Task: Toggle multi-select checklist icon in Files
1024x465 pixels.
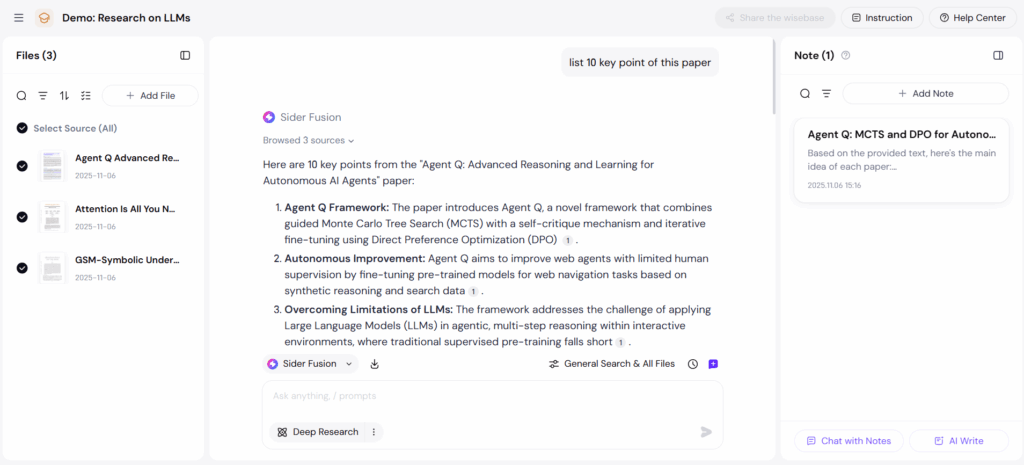Action: 86,96
